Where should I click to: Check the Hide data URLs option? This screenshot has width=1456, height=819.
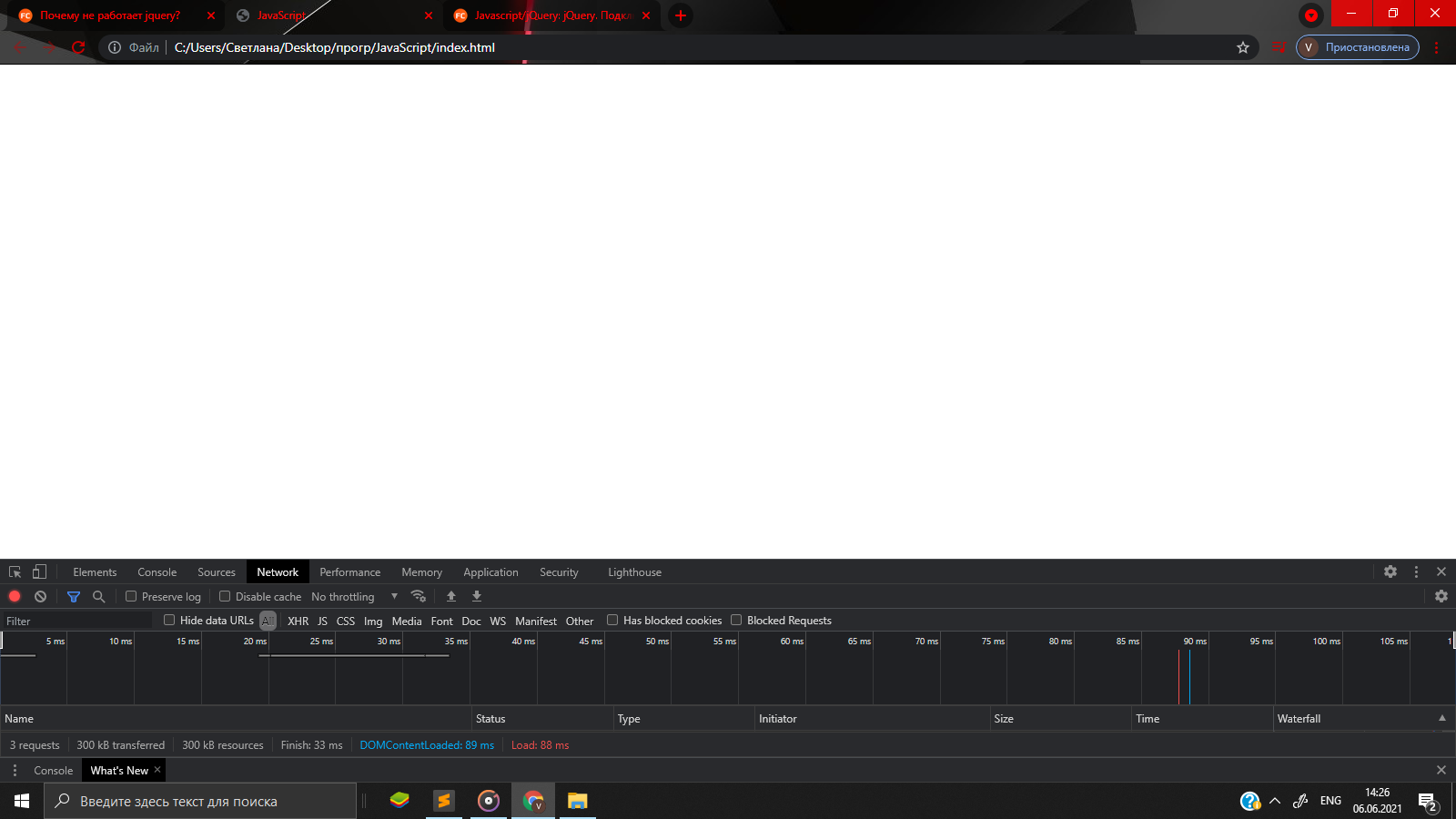pyautogui.click(x=169, y=621)
